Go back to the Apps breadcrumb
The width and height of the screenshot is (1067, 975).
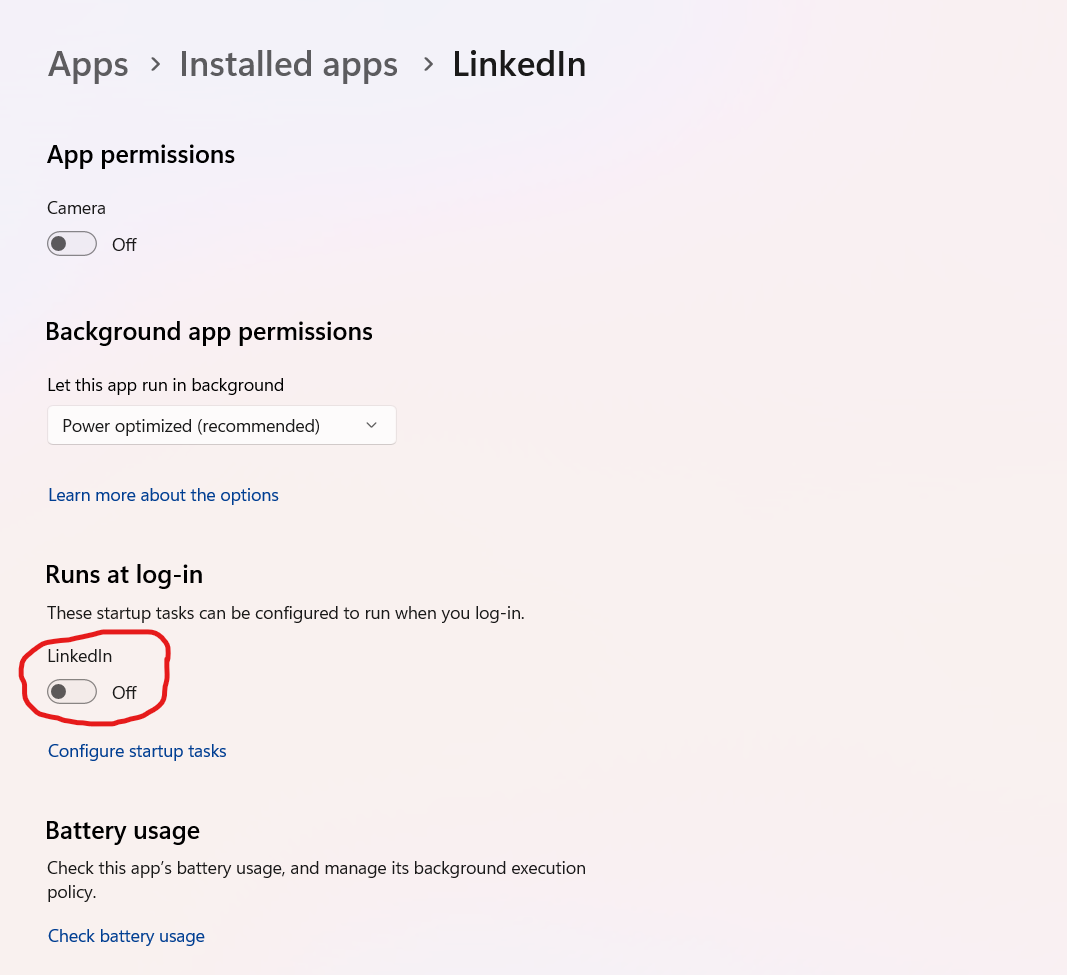point(88,65)
